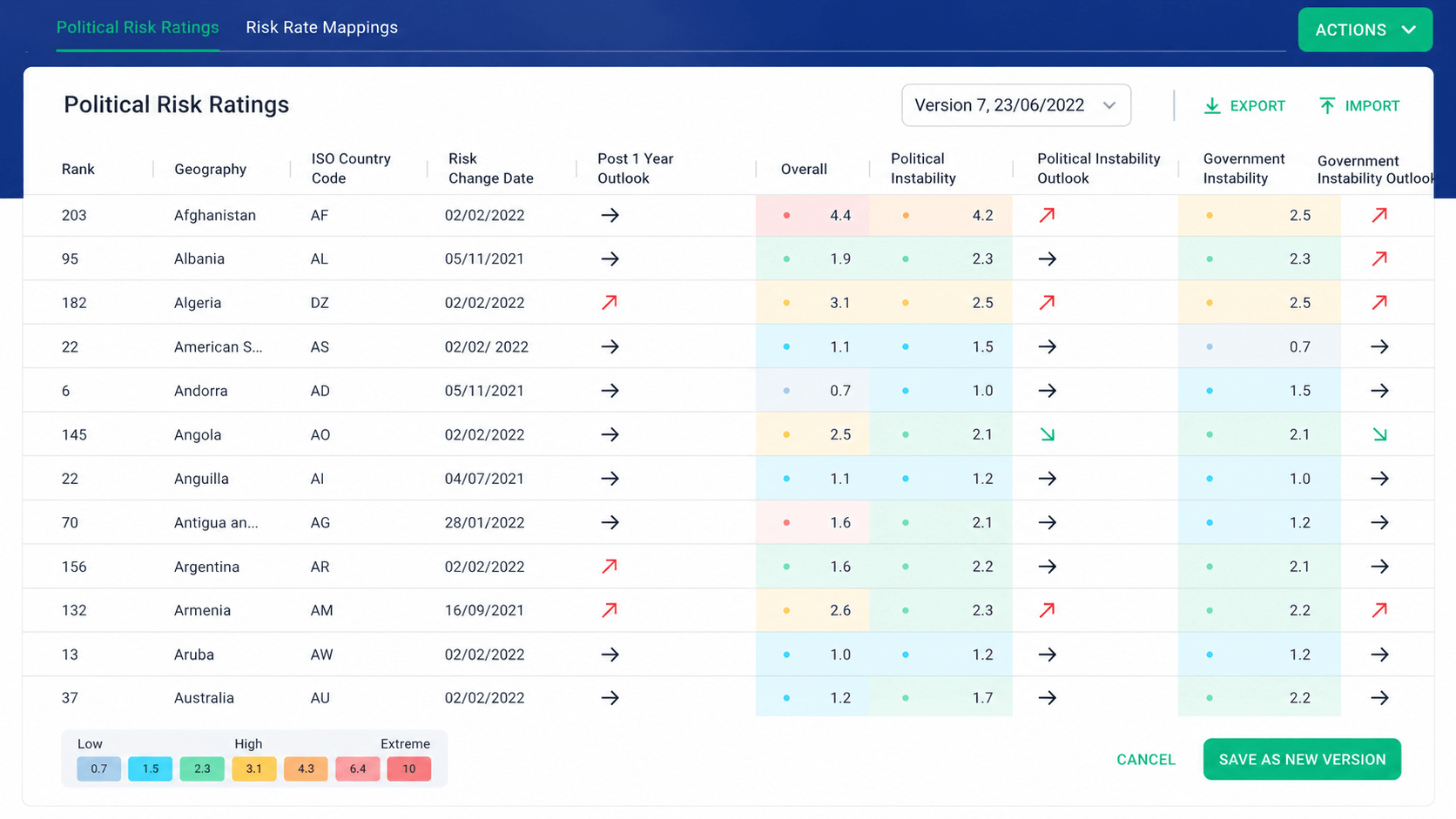1456x819 pixels.
Task: Click Andorra's Overall value 0.7
Action: [840, 391]
